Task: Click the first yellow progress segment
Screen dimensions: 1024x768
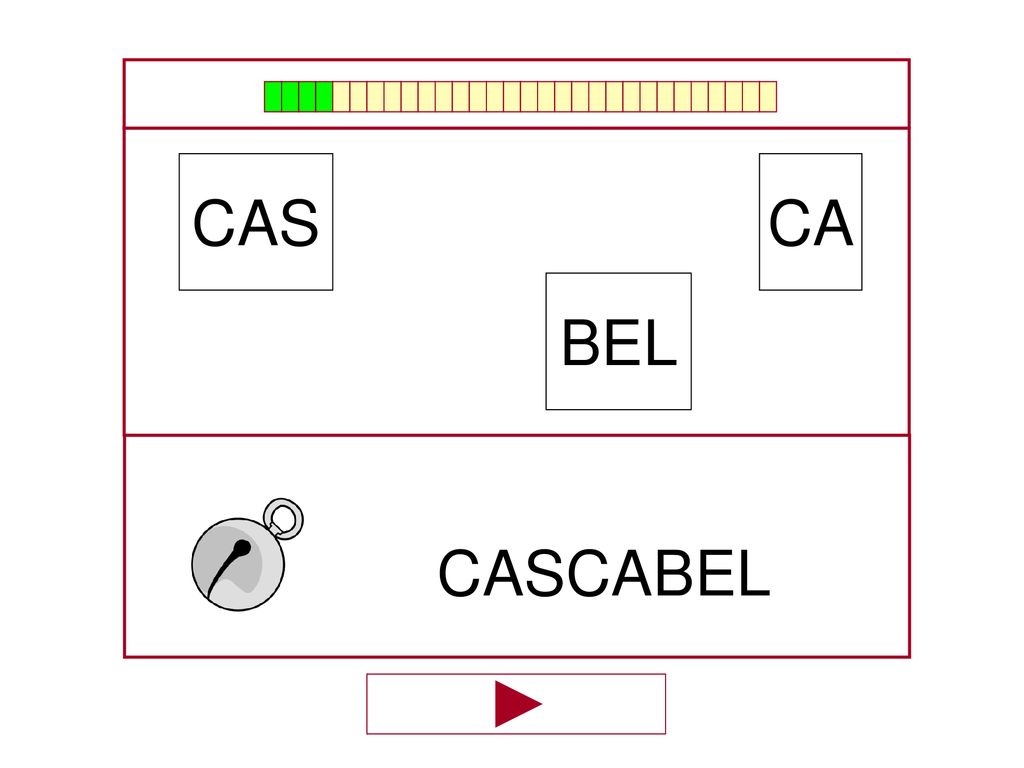Action: point(341,97)
